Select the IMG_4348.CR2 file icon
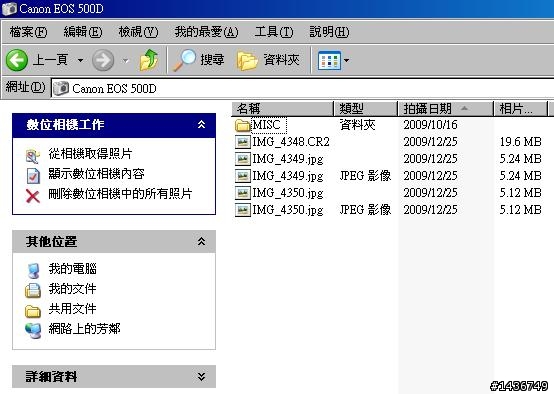 (243, 142)
